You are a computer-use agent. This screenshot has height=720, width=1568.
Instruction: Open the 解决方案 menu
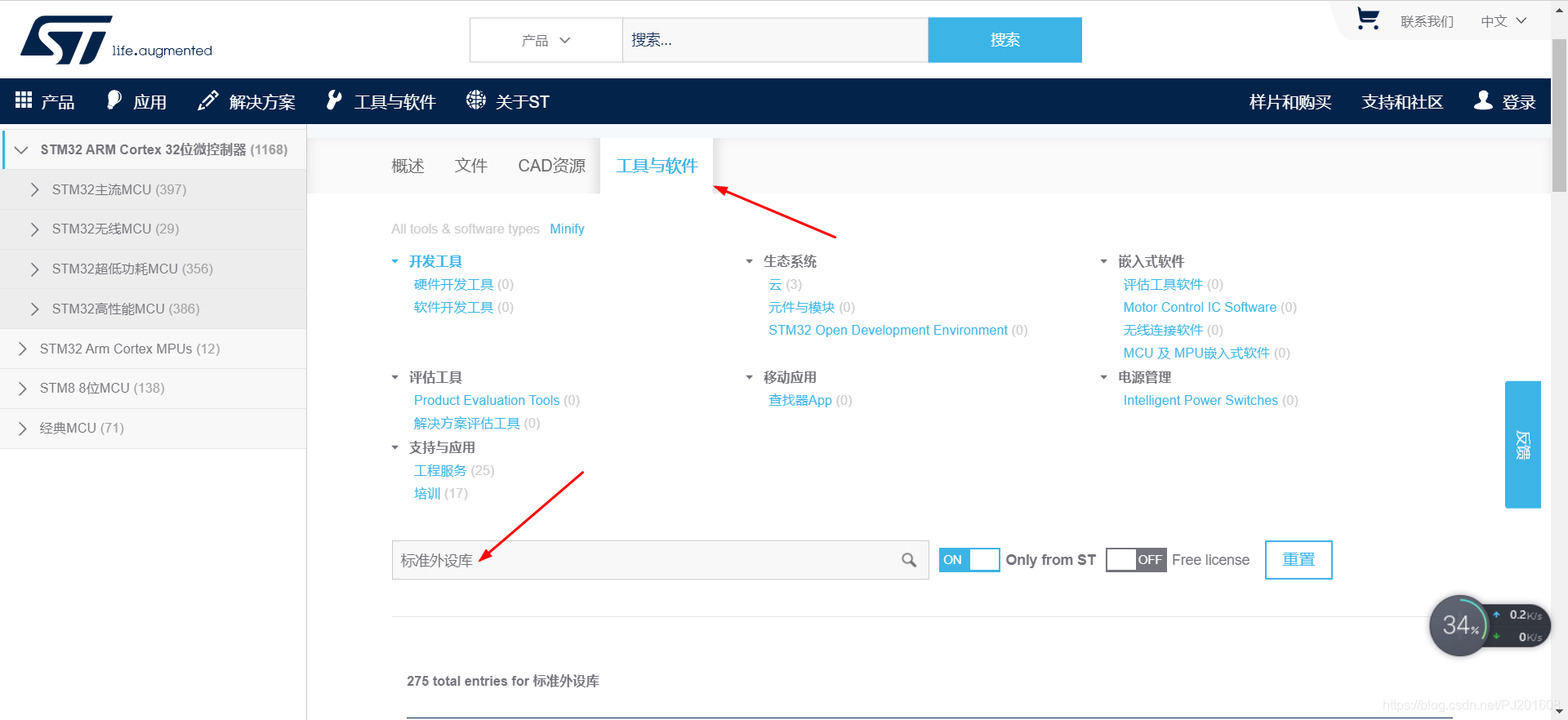(247, 101)
